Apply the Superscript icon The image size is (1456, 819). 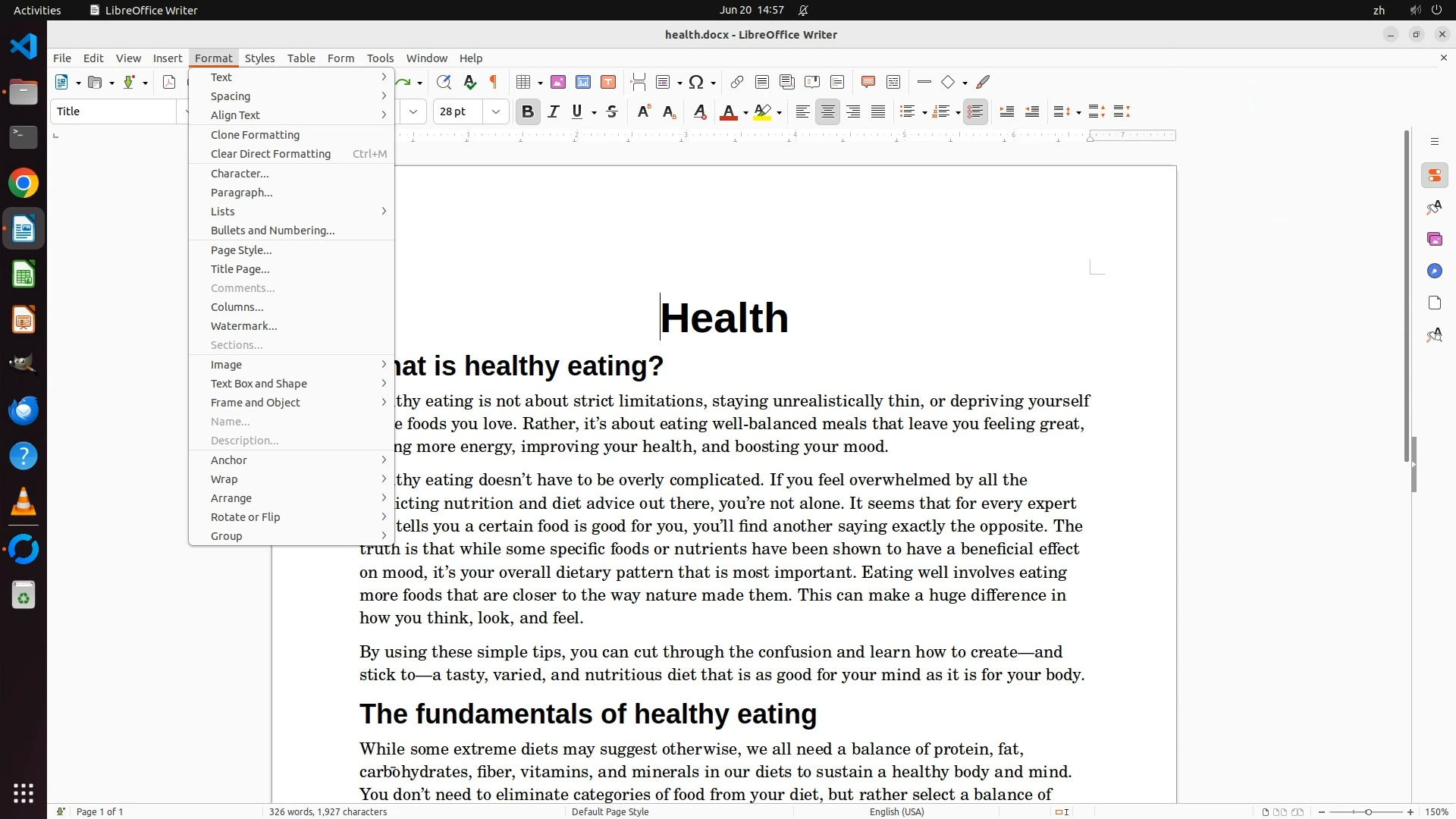point(643,112)
